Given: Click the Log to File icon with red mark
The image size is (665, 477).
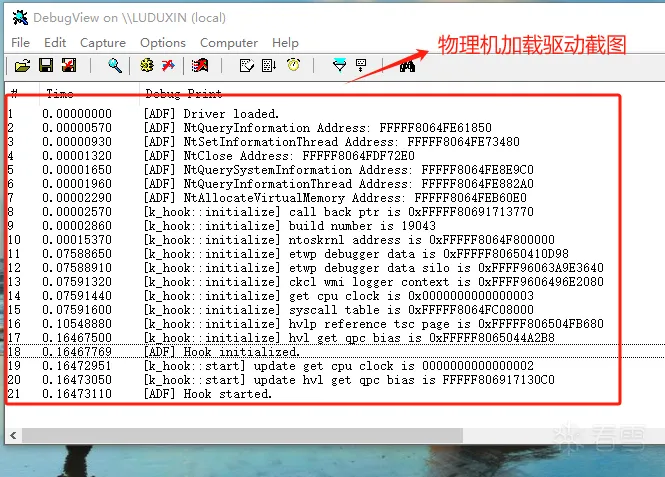Looking at the screenshot, I should (69, 65).
